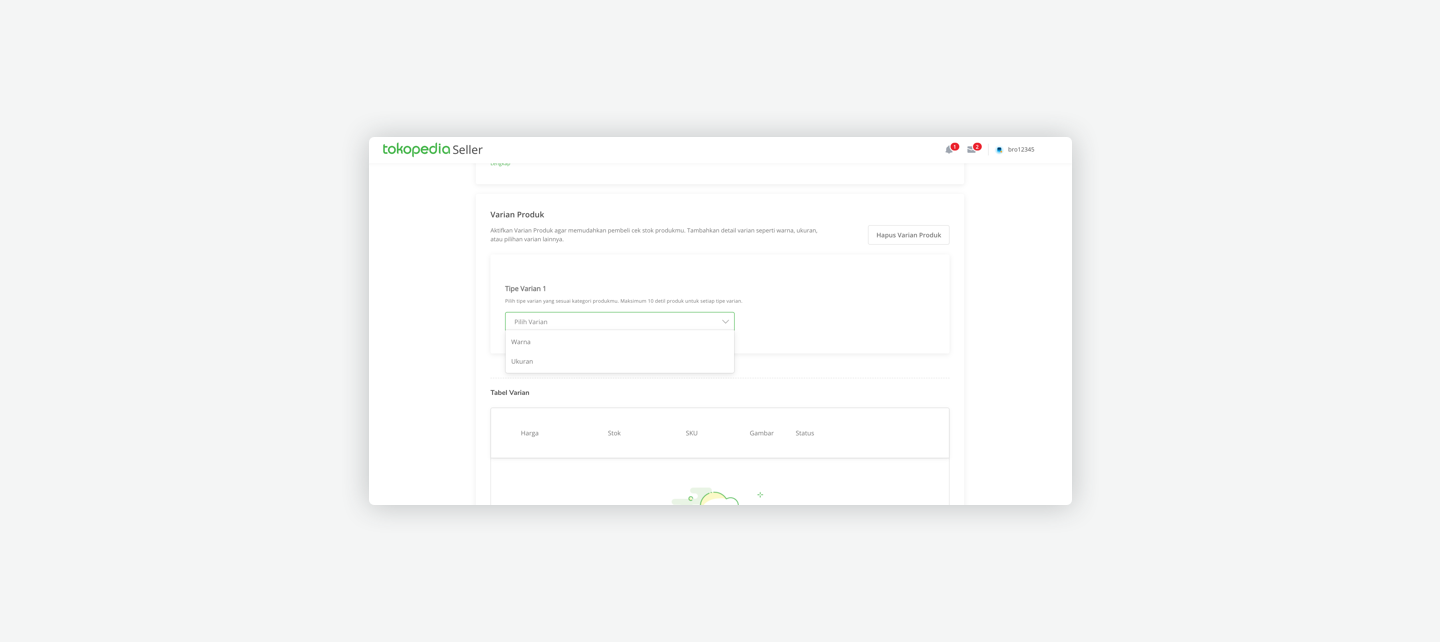Viewport: 1440px width, 642px height.
Task: Click the bro12345 username
Action: pos(1021,150)
